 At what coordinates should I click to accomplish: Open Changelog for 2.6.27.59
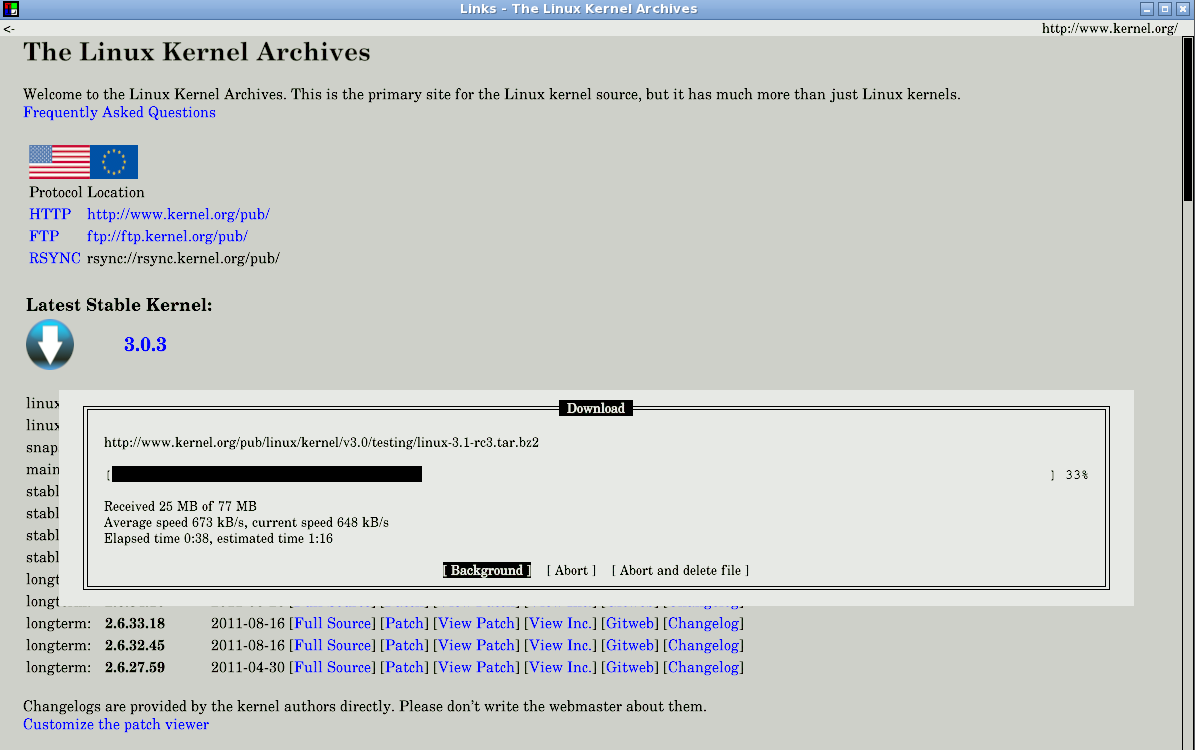703,668
